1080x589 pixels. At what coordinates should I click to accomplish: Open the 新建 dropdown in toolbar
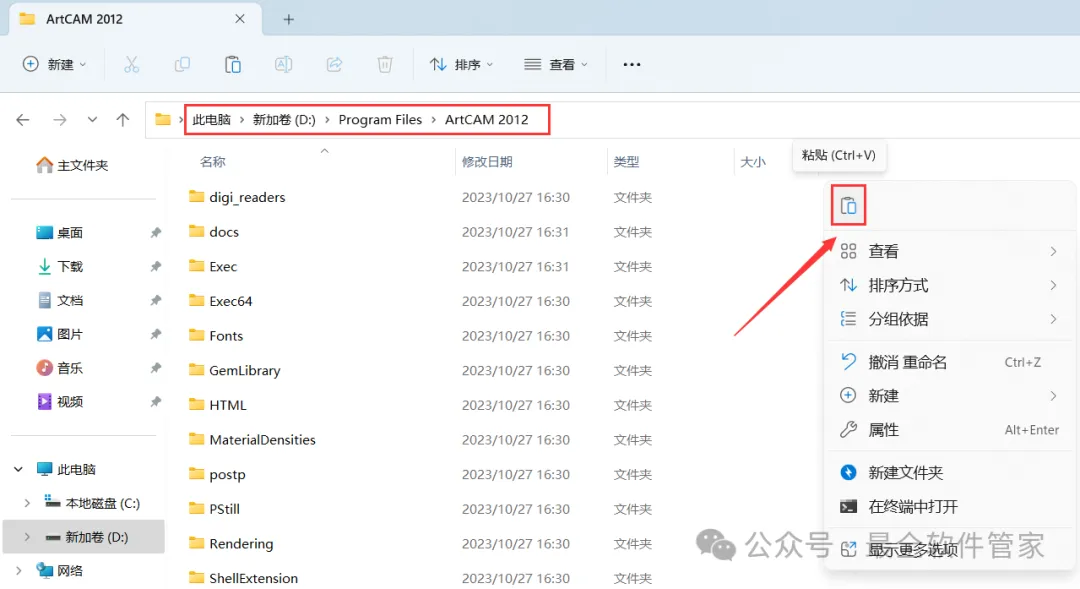pyautogui.click(x=54, y=65)
